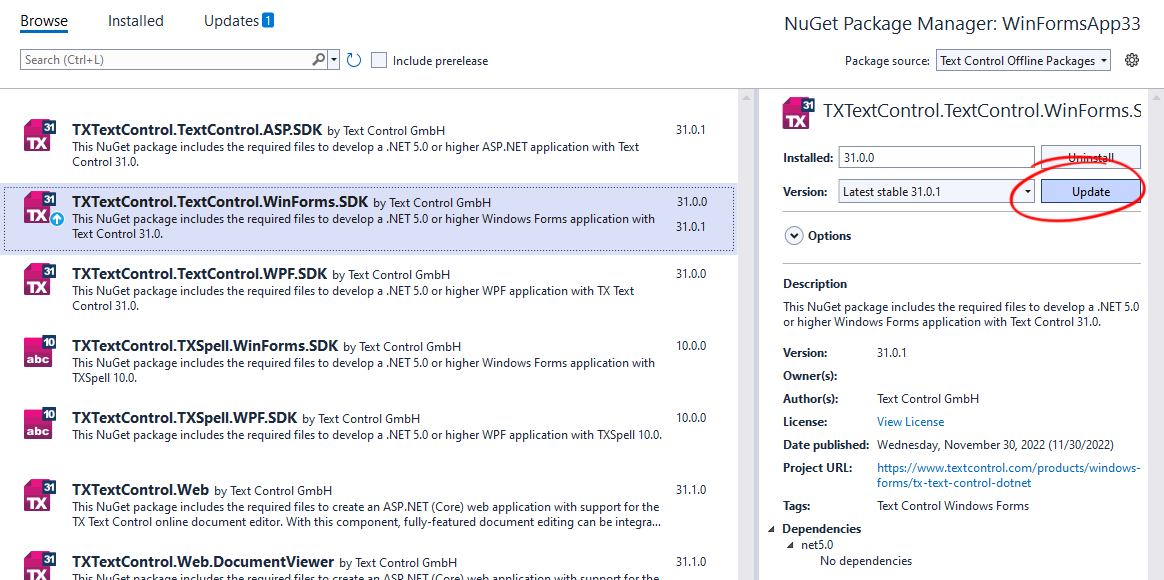Click the updates count badge
The image size is (1164, 580).
tap(267, 21)
